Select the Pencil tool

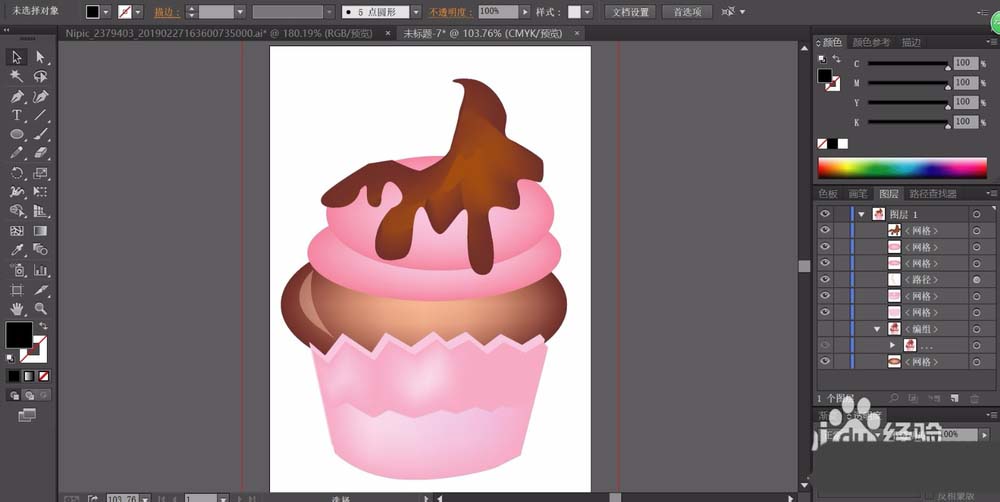pos(17,154)
